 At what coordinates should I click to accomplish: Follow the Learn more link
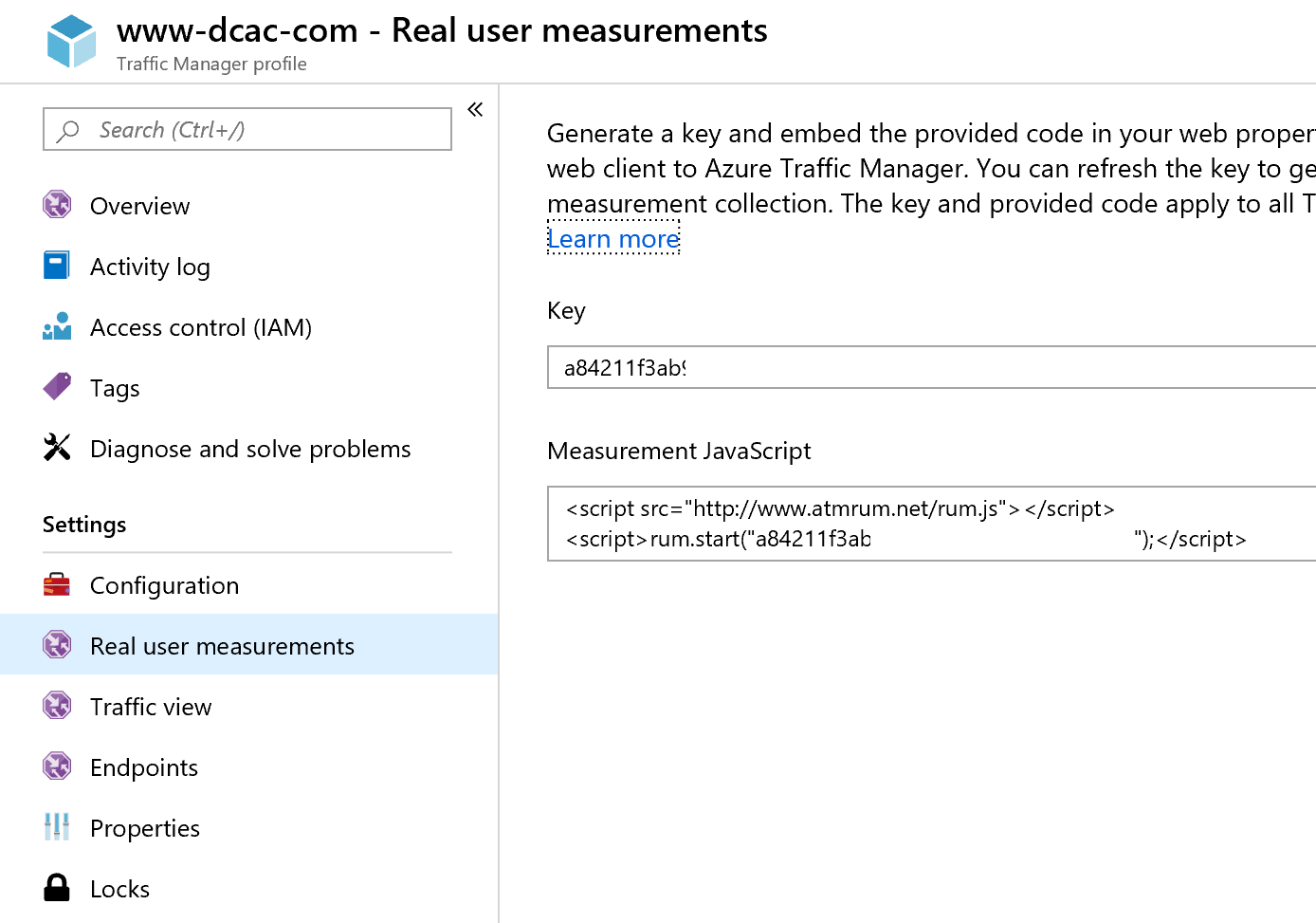pos(613,239)
